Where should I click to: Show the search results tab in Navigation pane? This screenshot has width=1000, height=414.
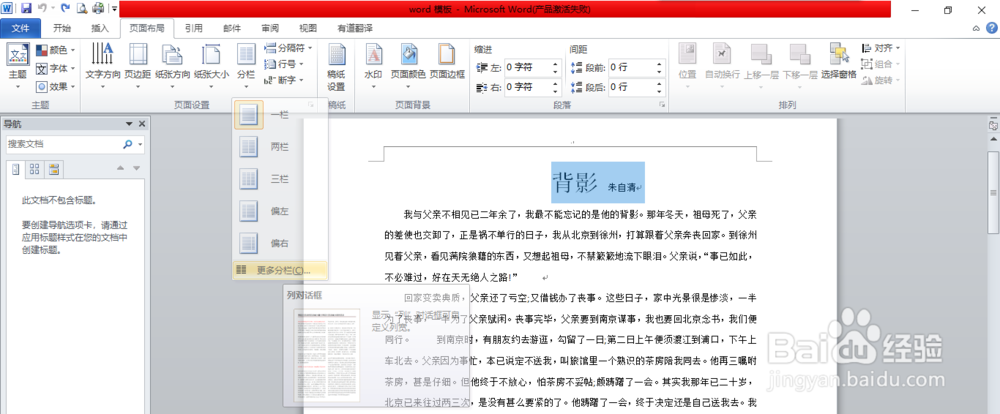click(x=54, y=169)
